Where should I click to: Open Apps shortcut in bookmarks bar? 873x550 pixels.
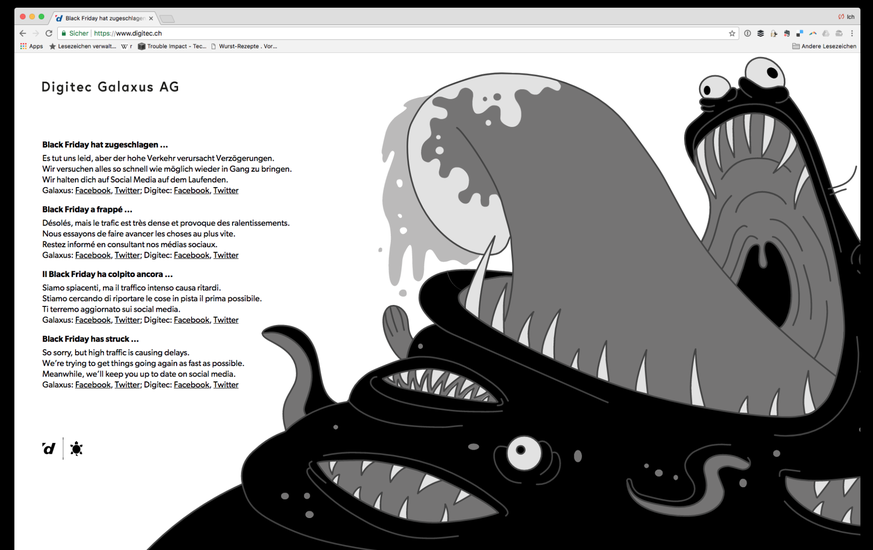tap(31, 46)
